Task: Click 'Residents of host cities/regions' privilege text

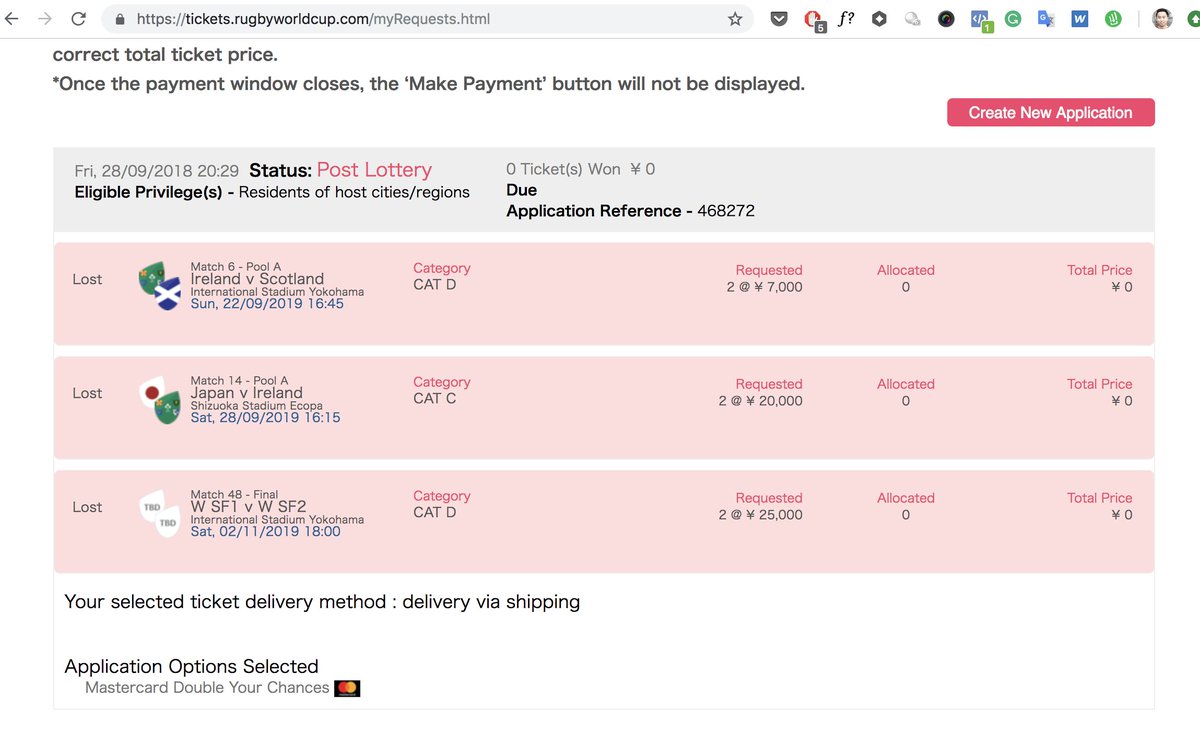Action: [354, 192]
